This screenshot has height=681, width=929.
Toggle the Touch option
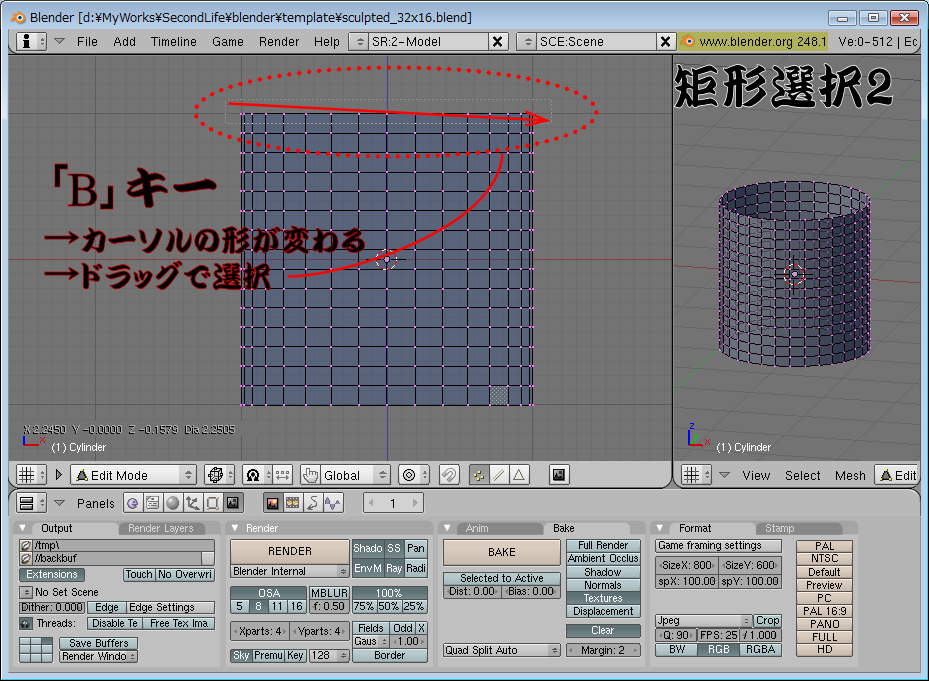(x=139, y=574)
